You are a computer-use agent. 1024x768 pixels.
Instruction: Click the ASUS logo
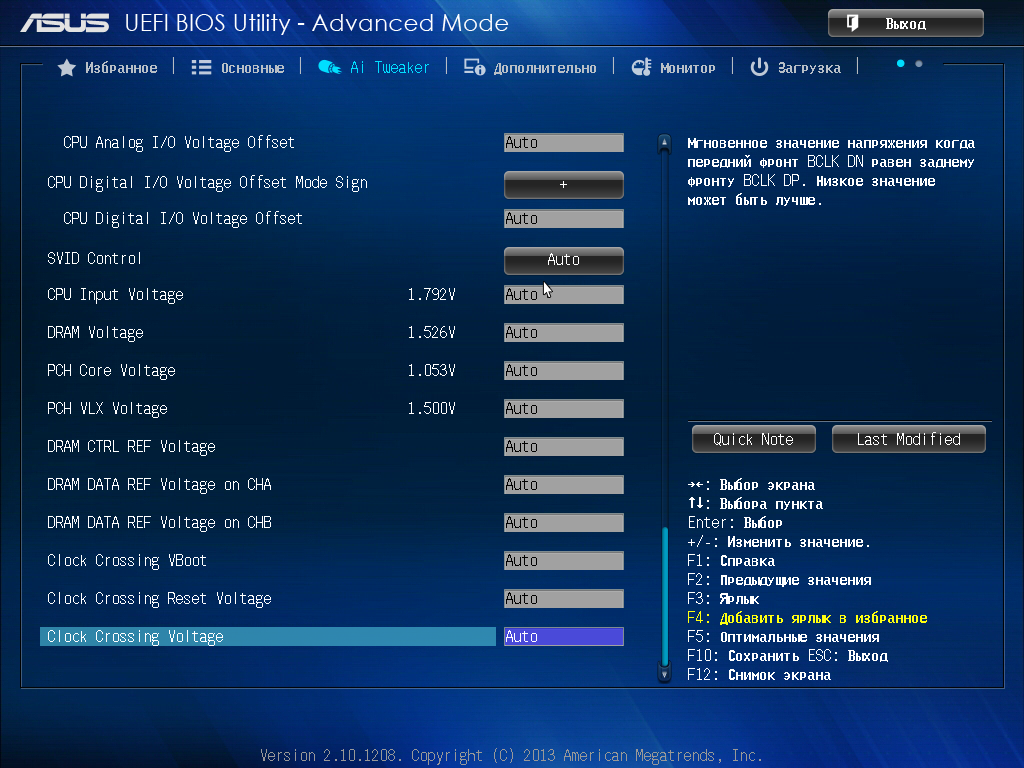(x=65, y=24)
